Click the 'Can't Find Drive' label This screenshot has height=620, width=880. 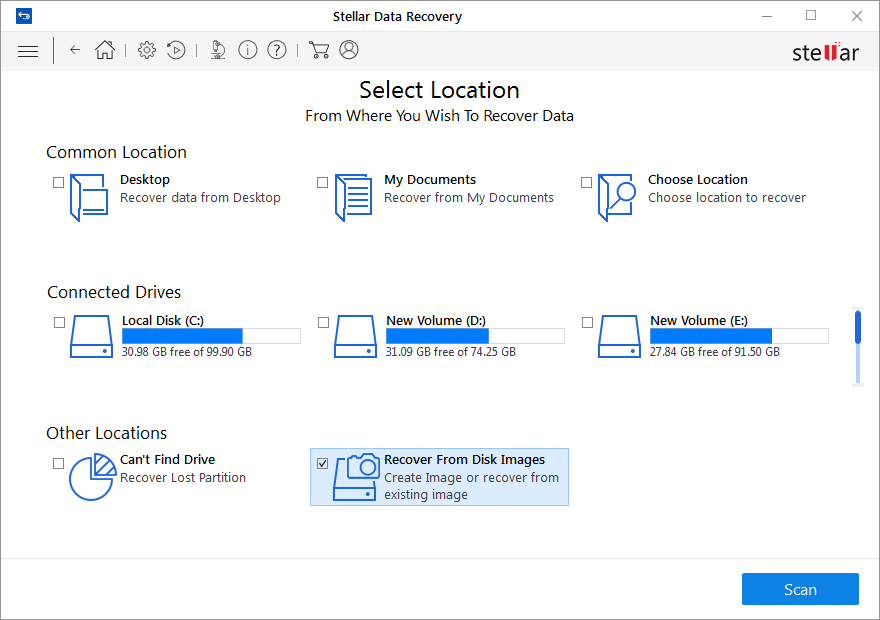pyautogui.click(x=167, y=460)
